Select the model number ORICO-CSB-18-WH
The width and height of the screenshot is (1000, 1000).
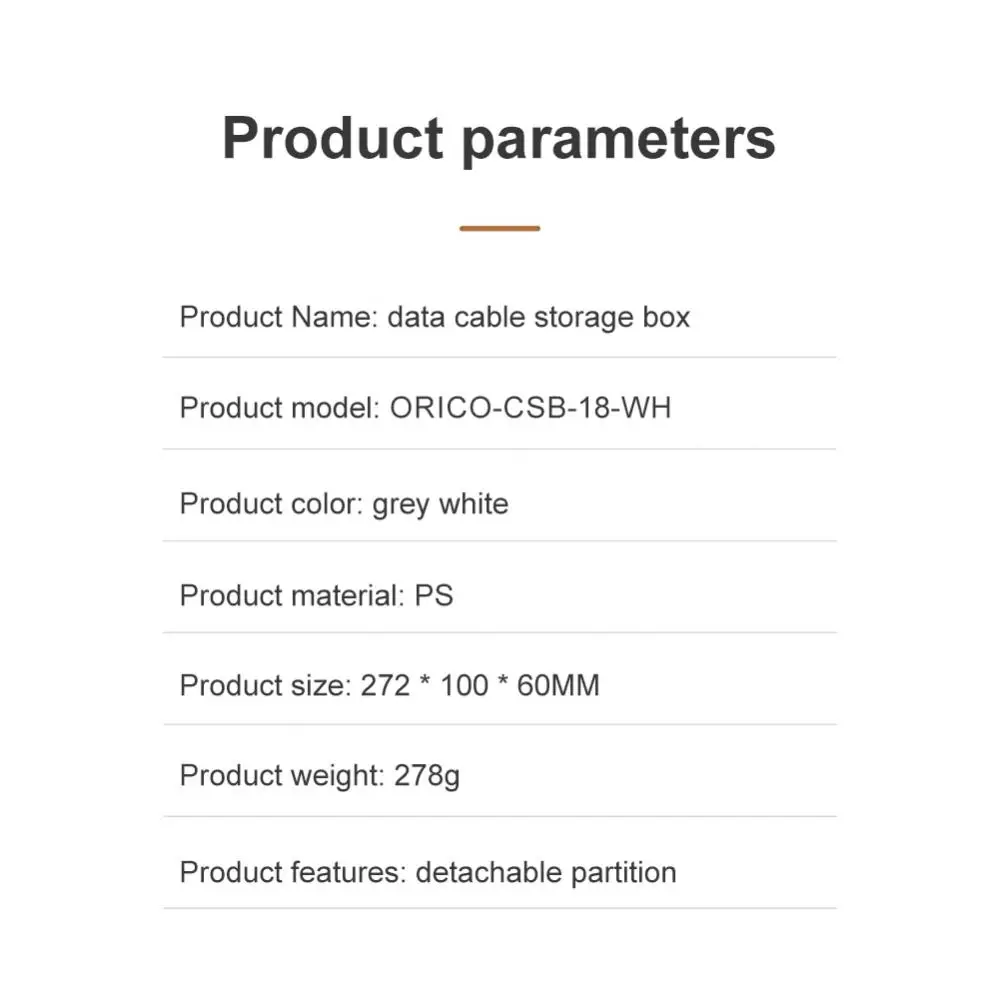pos(530,408)
